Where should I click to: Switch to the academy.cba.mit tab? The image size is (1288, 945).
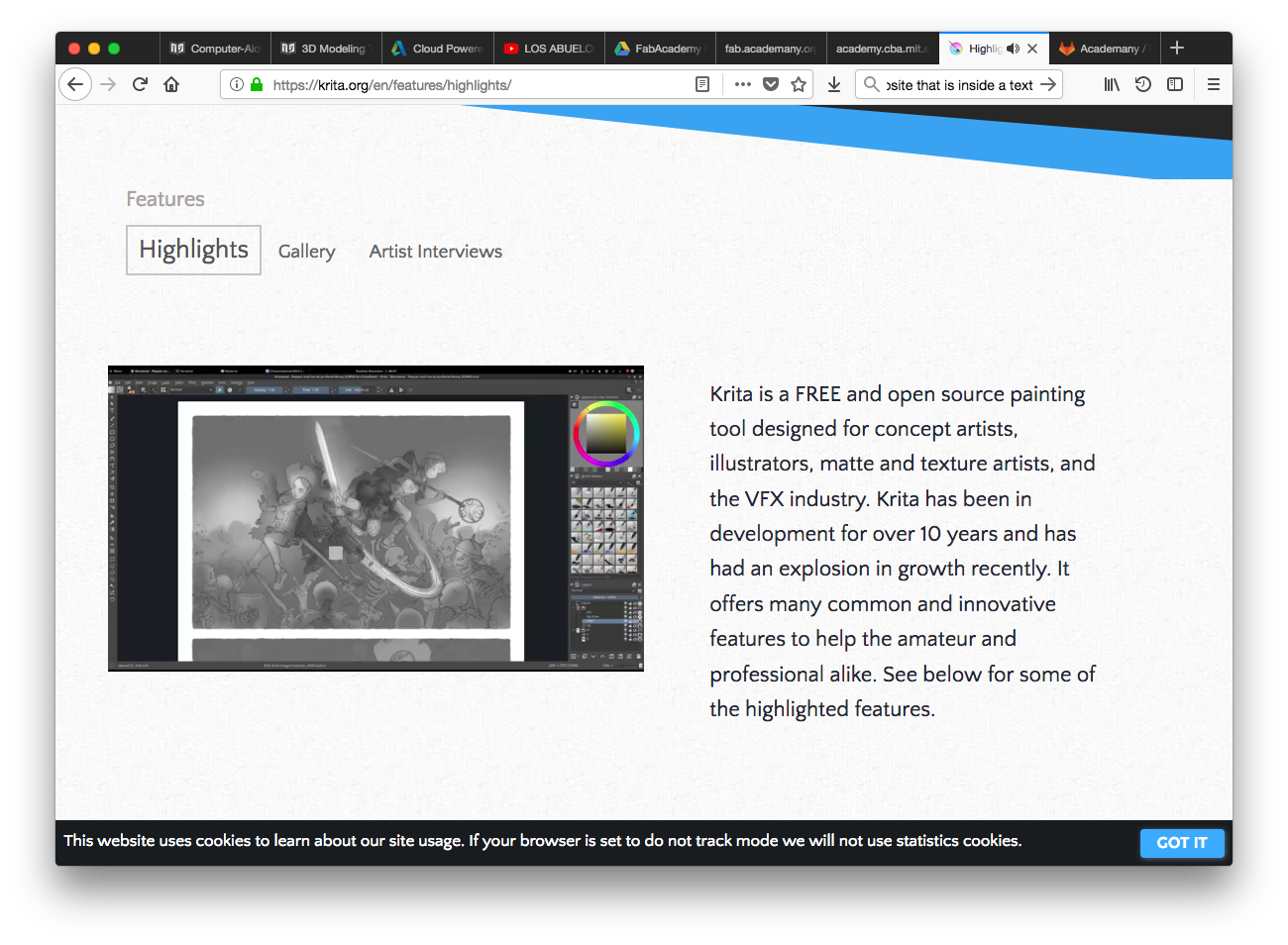(882, 49)
